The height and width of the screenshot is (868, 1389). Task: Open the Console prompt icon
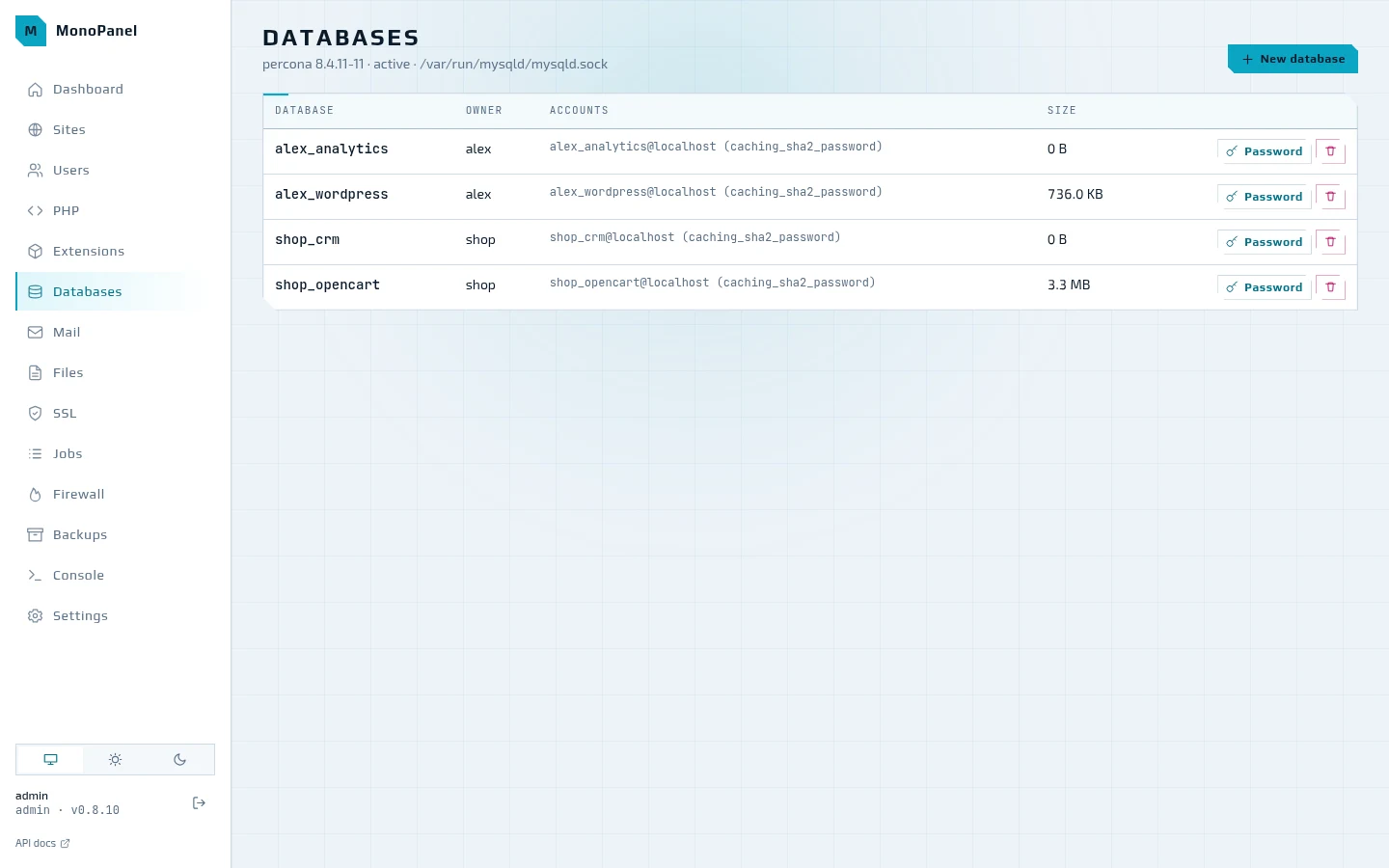[36, 576]
